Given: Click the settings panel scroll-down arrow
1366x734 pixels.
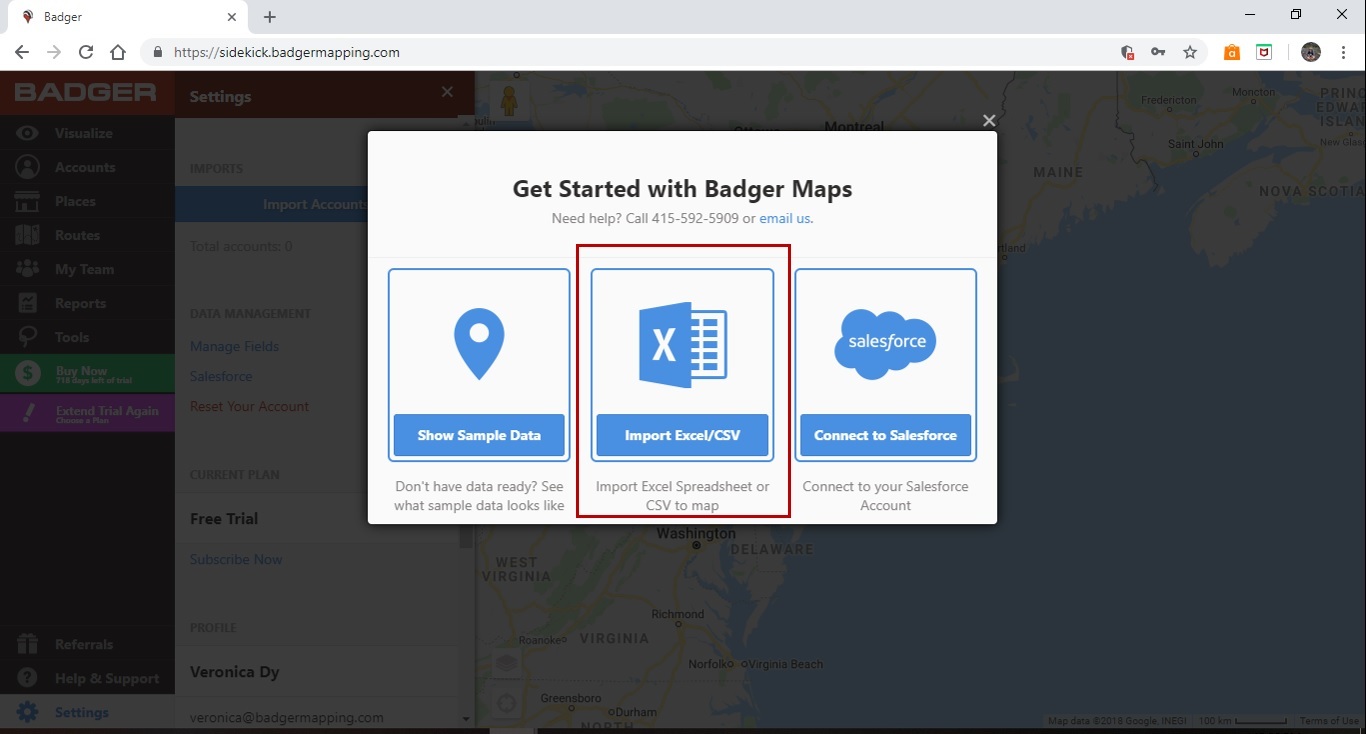Looking at the screenshot, I should click(466, 718).
